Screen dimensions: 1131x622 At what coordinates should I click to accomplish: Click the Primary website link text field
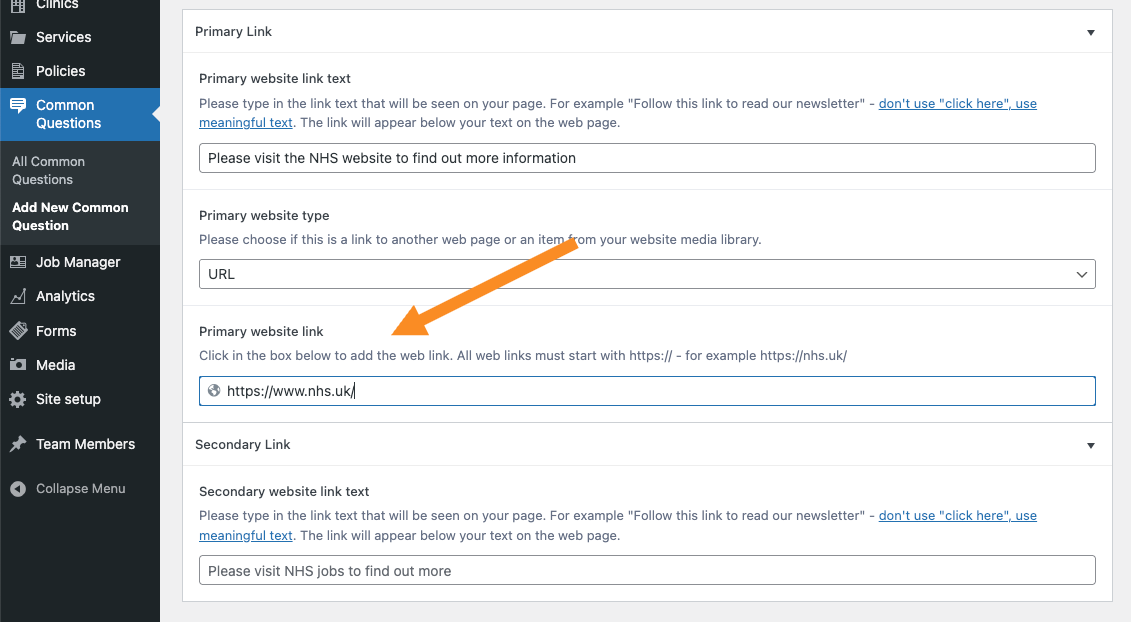point(647,158)
